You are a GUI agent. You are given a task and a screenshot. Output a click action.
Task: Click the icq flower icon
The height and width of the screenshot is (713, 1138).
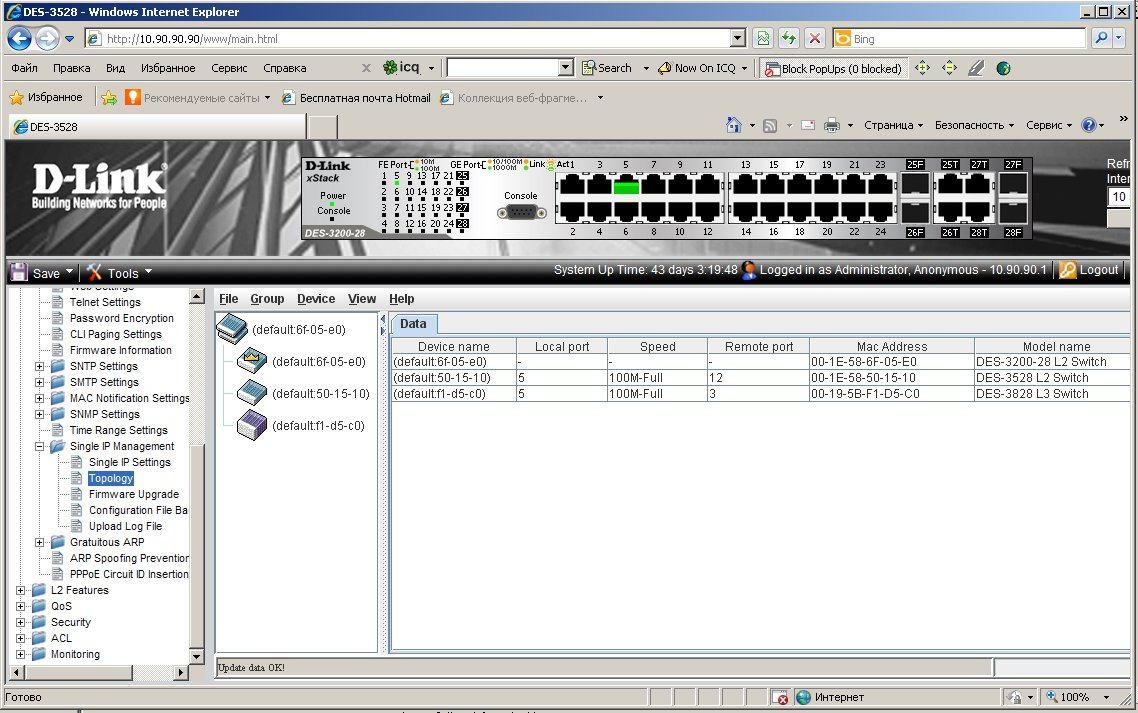390,68
